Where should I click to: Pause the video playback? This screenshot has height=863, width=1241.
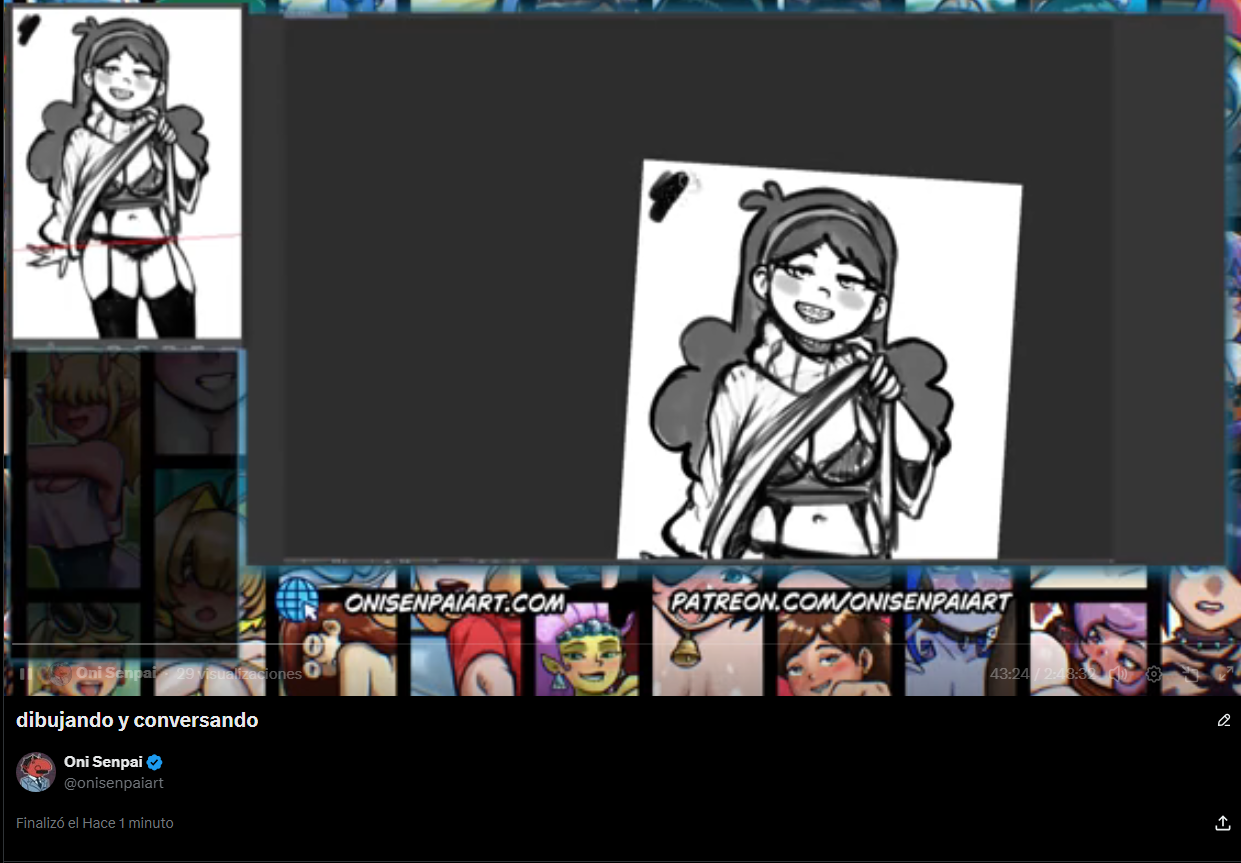26,674
